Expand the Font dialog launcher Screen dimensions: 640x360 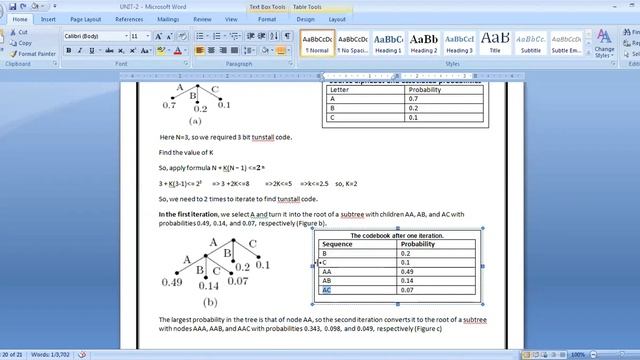coord(186,64)
